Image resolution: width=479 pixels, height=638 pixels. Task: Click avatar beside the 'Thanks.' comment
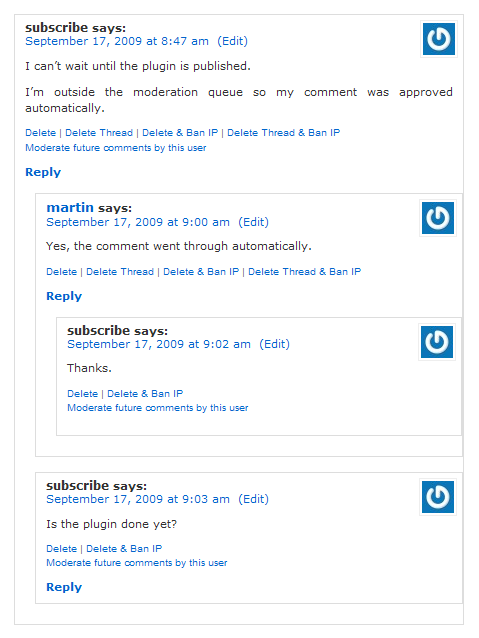437,342
